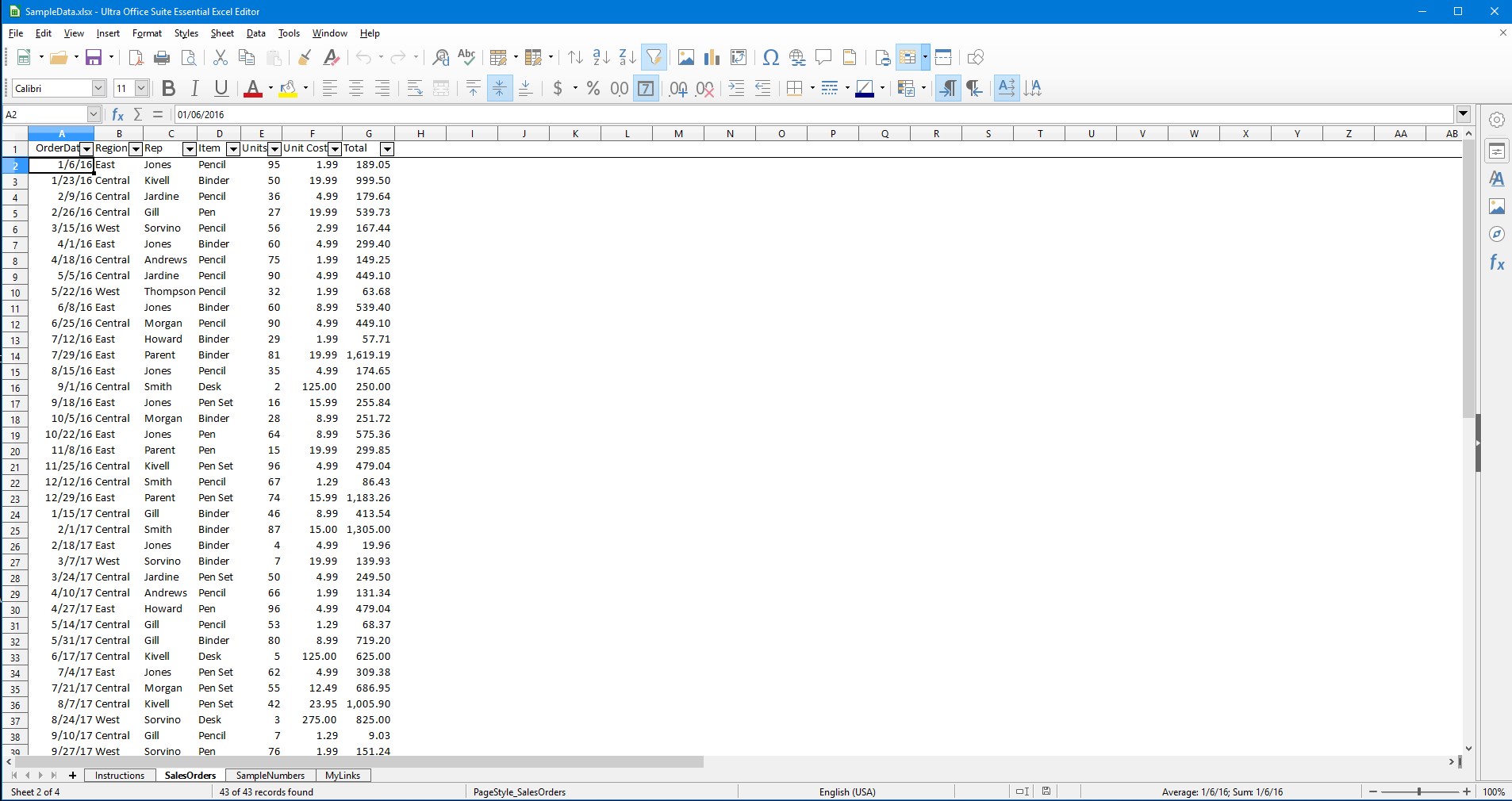This screenshot has height=801, width=1512.
Task: Open the OrderDate filter dropdown
Action: tap(86, 149)
